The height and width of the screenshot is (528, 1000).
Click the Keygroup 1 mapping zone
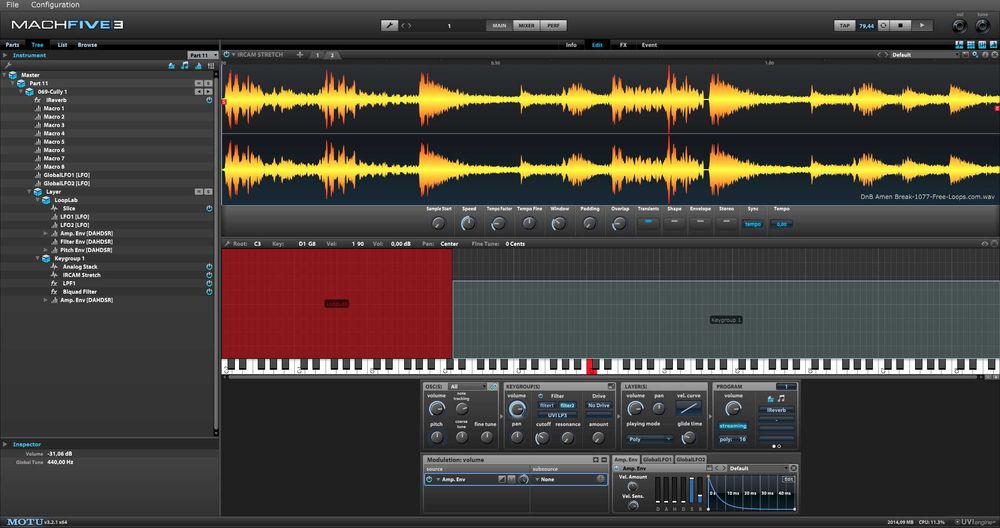[x=726, y=319]
